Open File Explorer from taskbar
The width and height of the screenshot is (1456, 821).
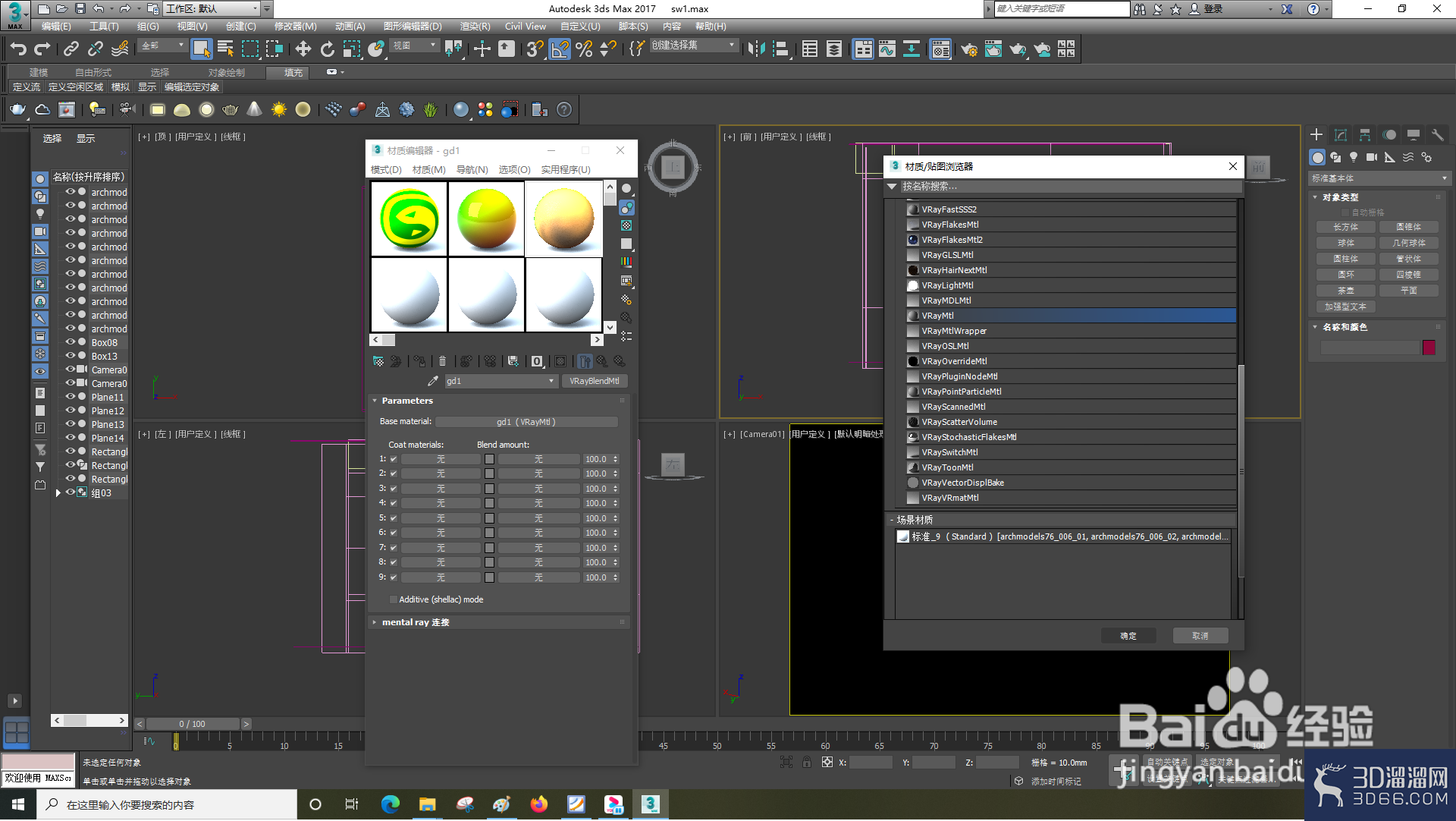tap(427, 804)
